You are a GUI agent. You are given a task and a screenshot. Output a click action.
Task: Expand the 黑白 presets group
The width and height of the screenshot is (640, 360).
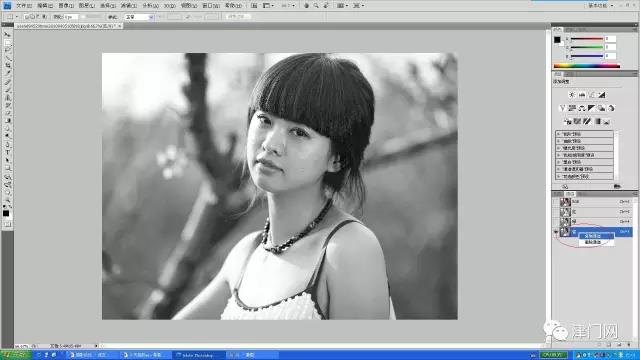(558, 162)
